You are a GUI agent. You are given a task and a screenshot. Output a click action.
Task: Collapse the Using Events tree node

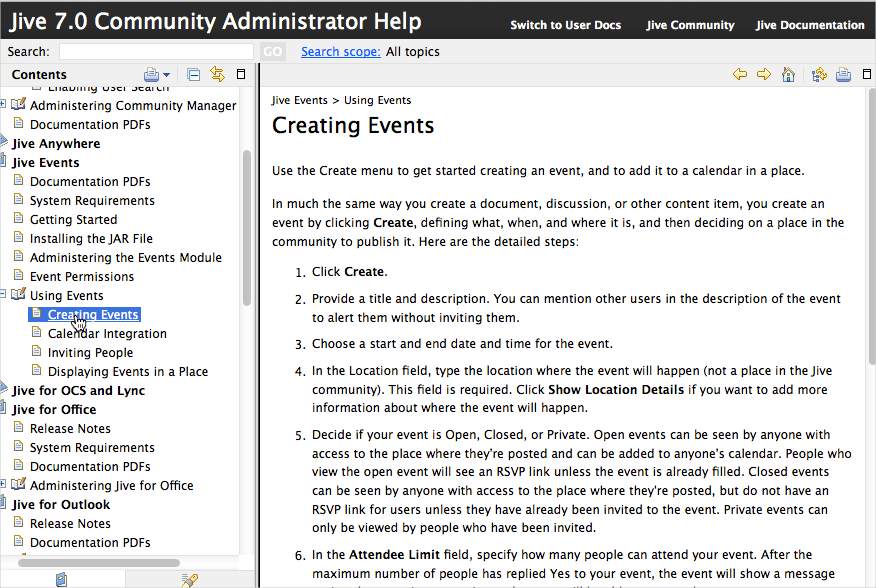pyautogui.click(x=3, y=294)
